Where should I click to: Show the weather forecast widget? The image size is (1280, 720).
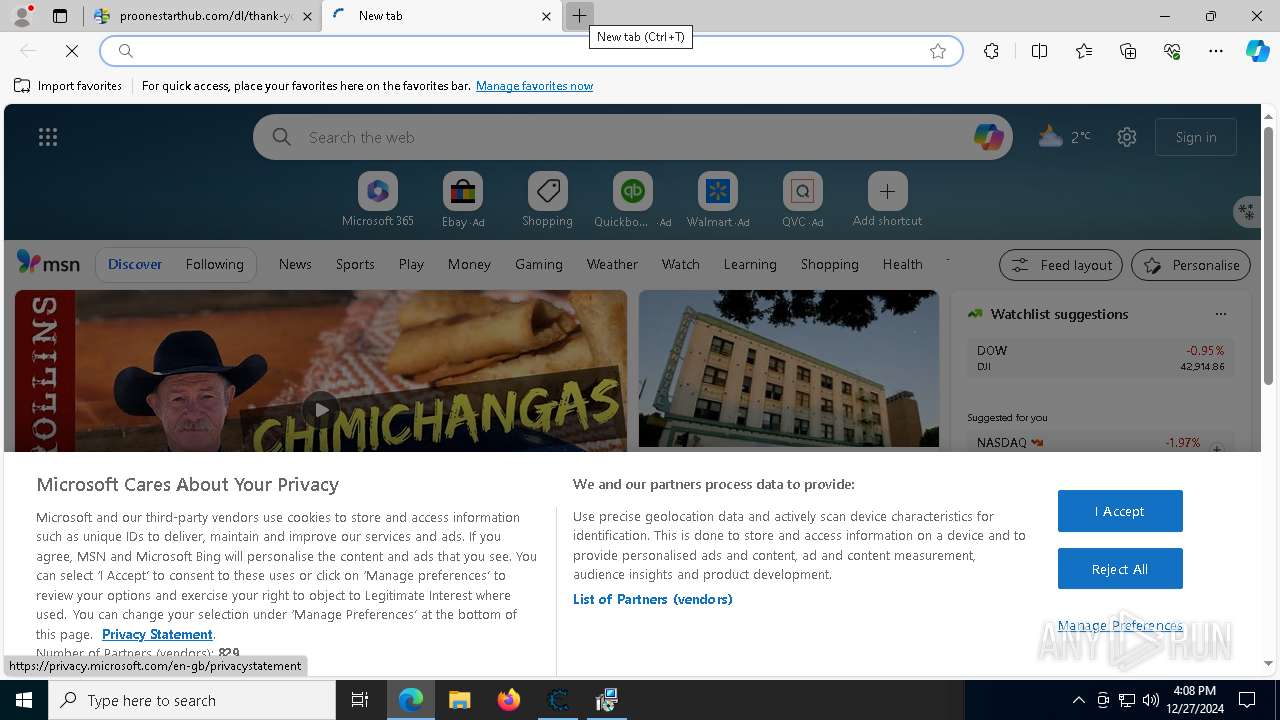1064,137
